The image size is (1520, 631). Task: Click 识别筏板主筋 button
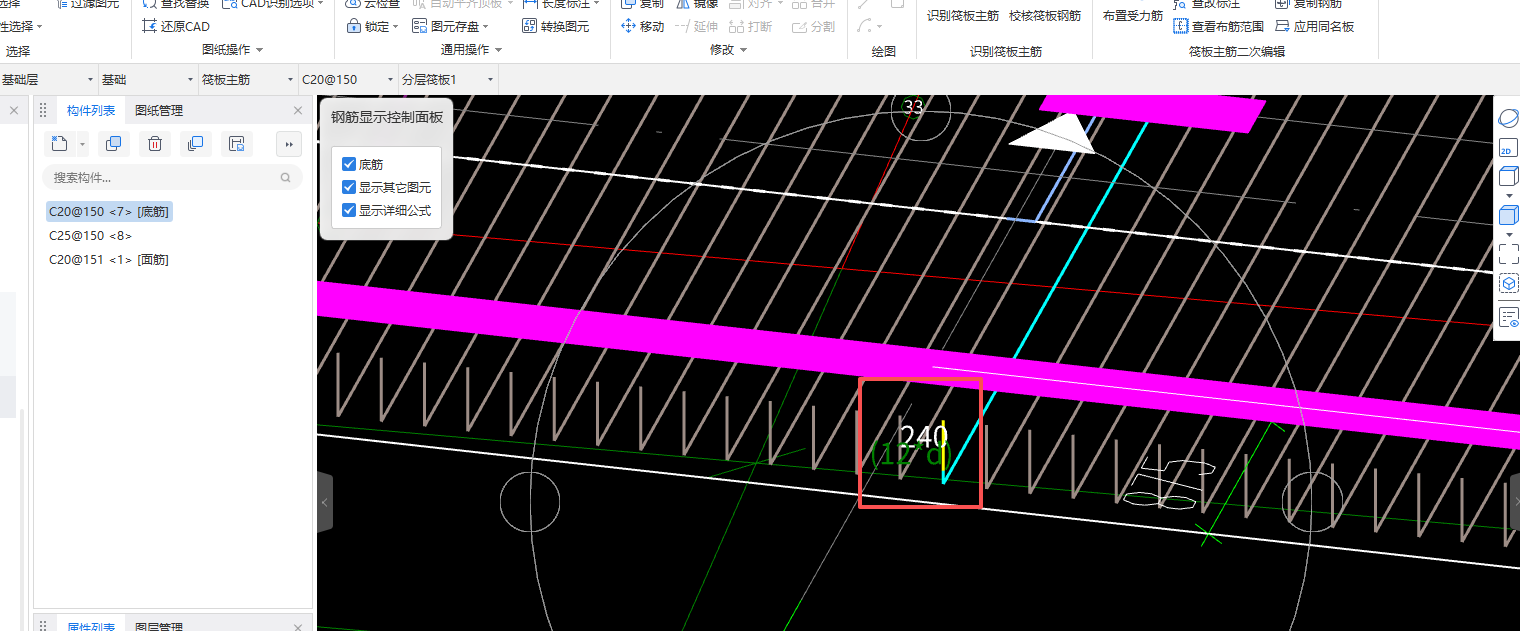coord(962,16)
